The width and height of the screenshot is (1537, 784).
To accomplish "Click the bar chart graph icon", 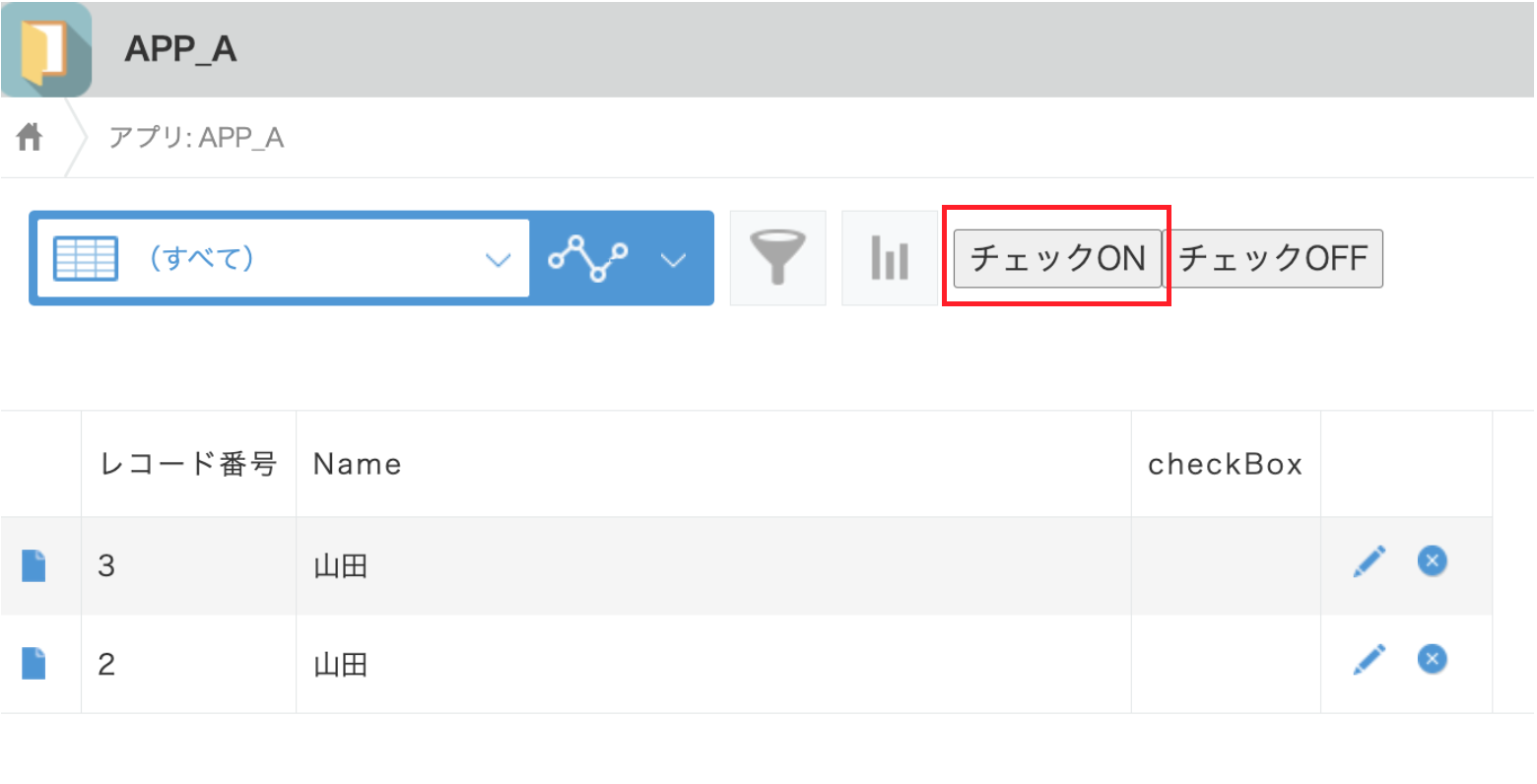I will 889,257.
